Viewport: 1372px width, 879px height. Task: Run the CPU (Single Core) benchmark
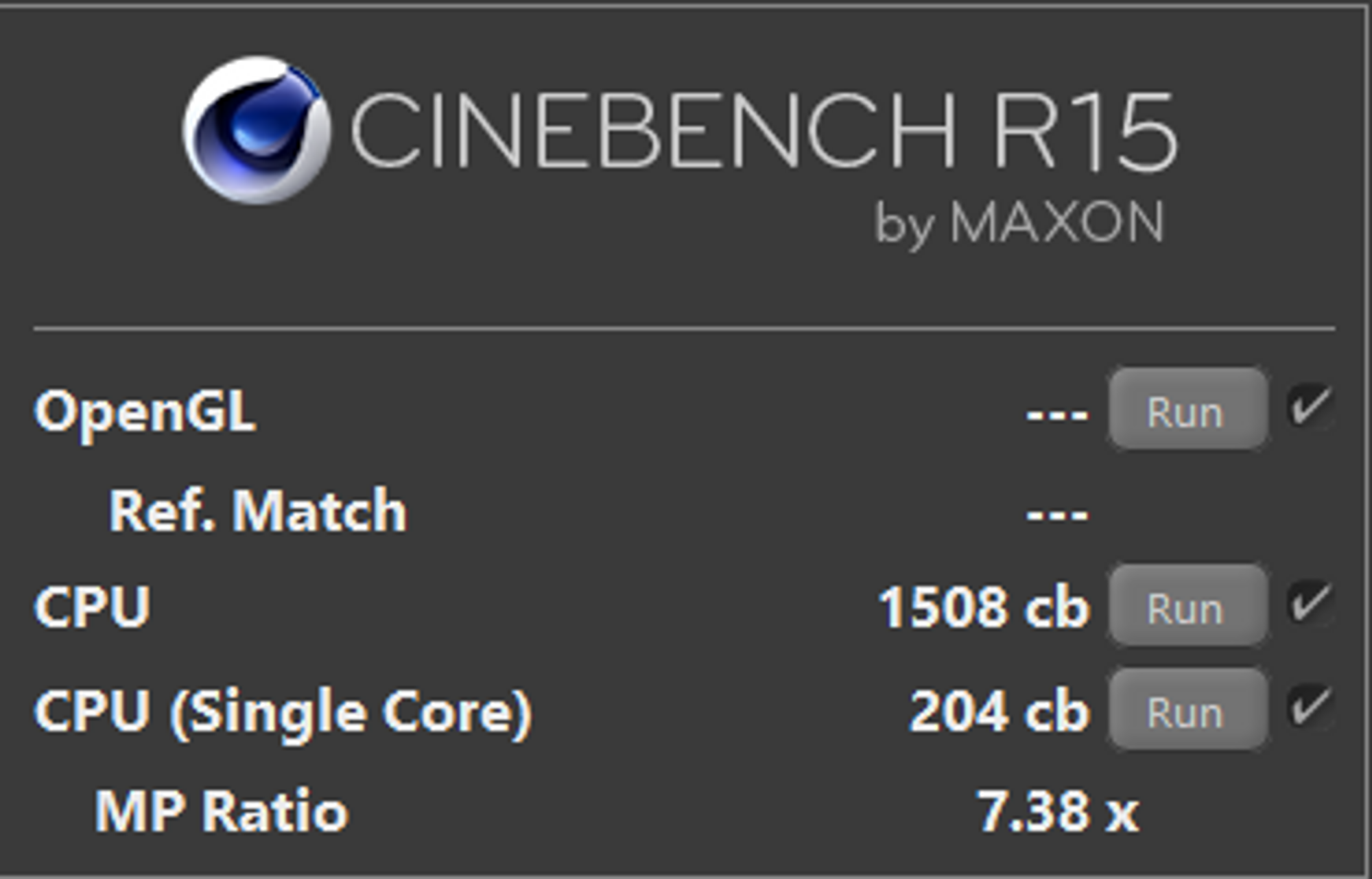[x=1187, y=710]
